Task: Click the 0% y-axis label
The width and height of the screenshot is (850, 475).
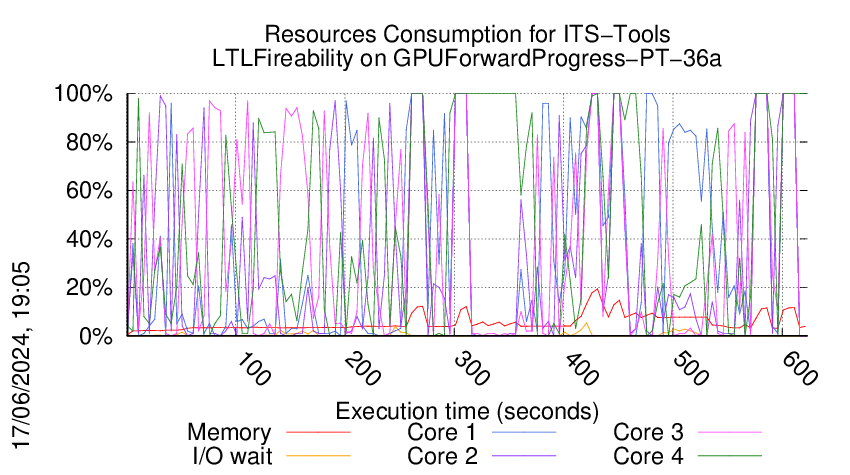Action: coord(96,336)
